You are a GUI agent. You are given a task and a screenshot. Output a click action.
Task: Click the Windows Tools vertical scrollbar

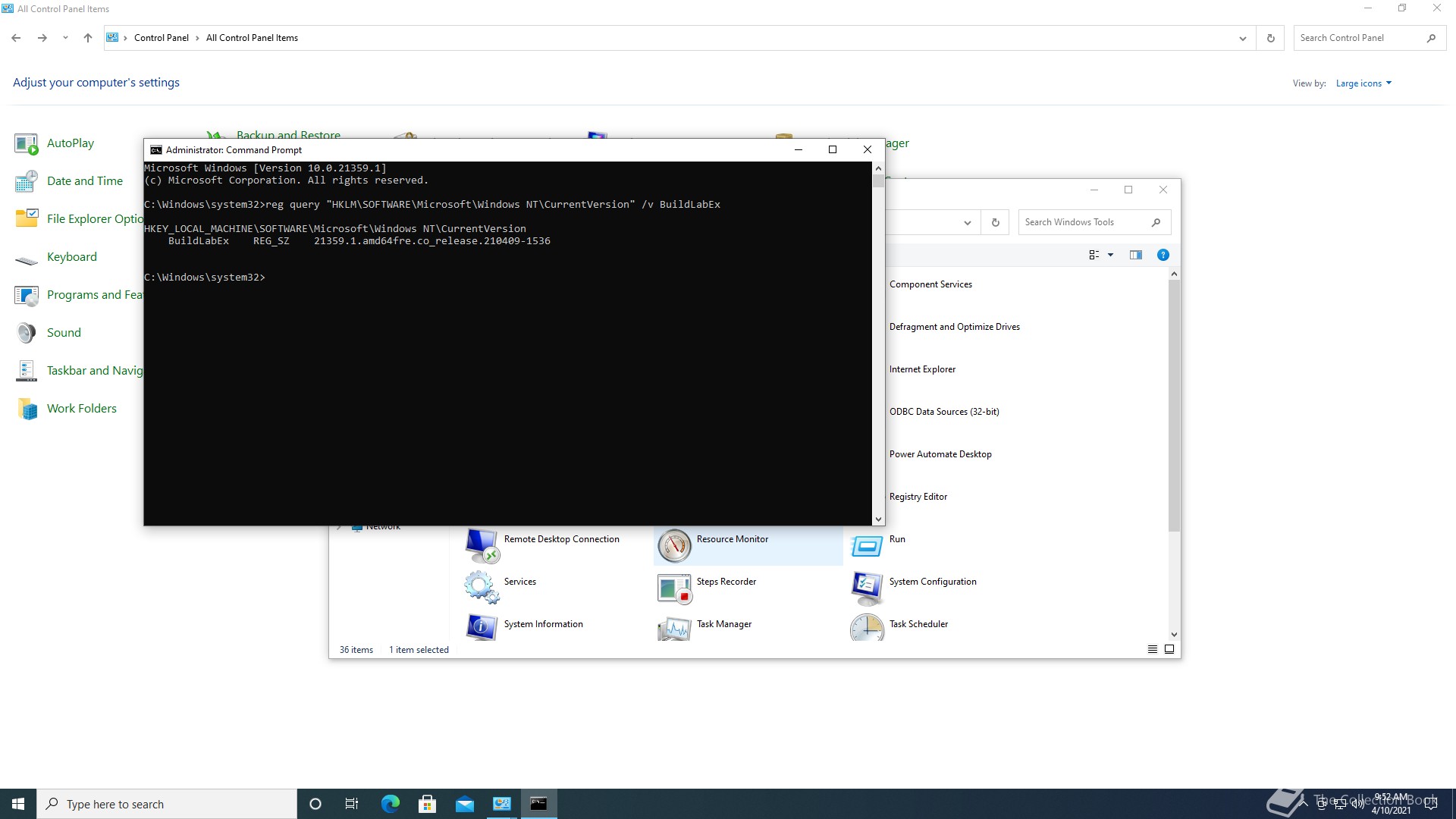click(1174, 405)
